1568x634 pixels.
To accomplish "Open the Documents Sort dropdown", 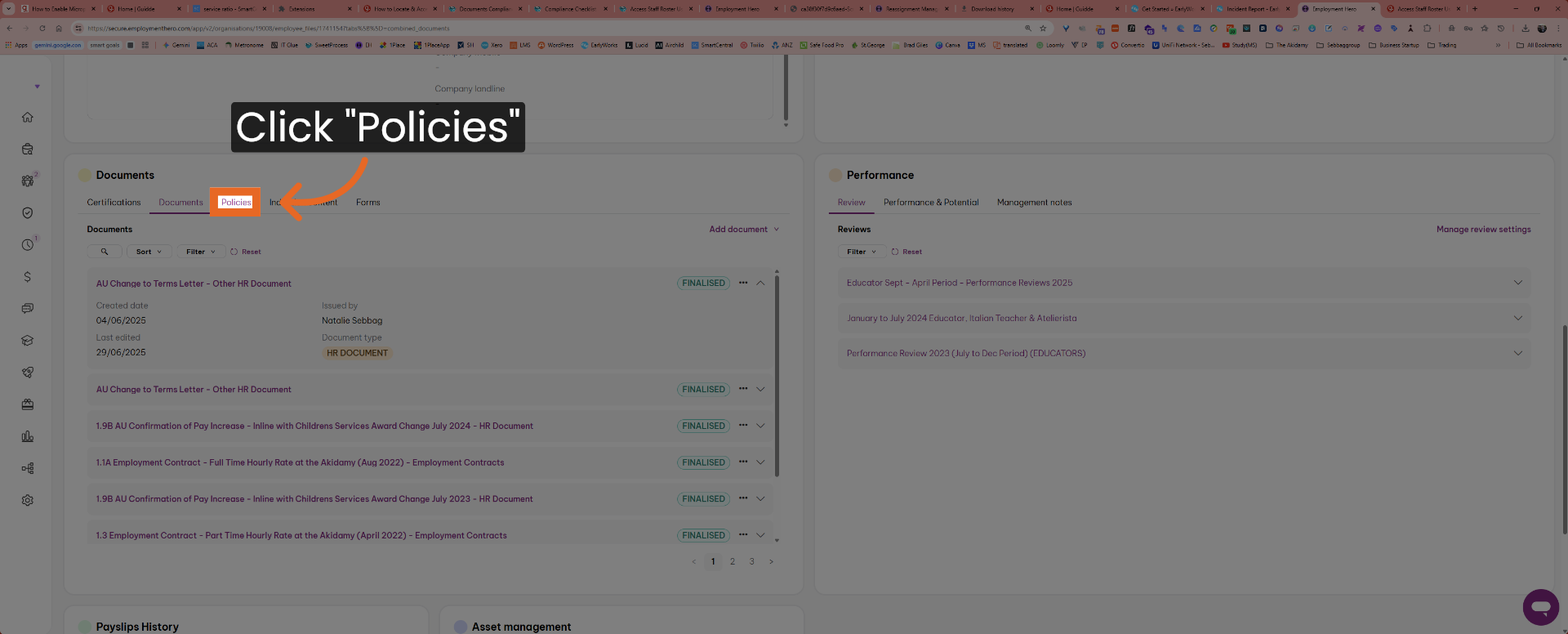I will point(149,252).
